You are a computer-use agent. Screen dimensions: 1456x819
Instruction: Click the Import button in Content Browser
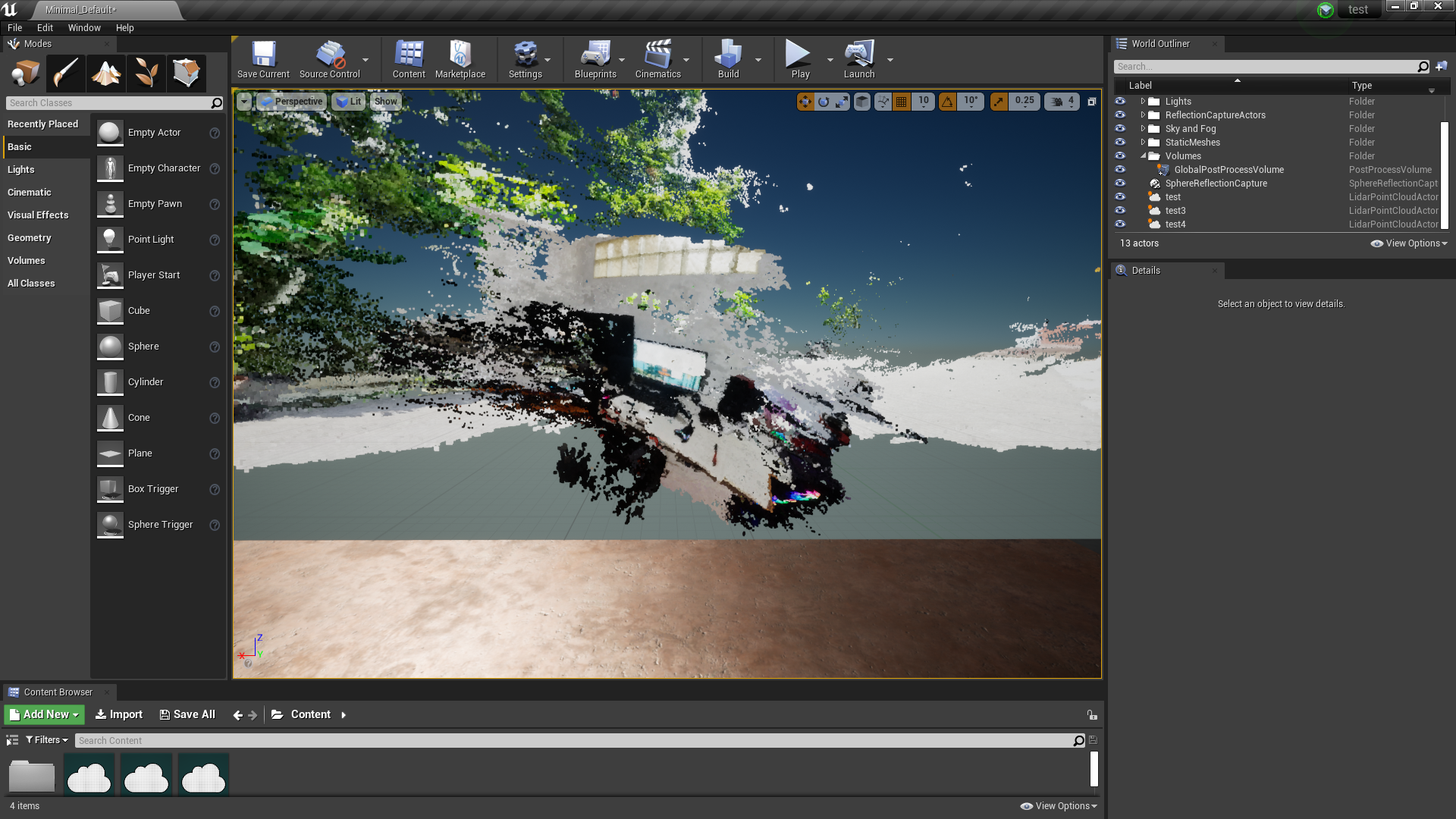(119, 714)
